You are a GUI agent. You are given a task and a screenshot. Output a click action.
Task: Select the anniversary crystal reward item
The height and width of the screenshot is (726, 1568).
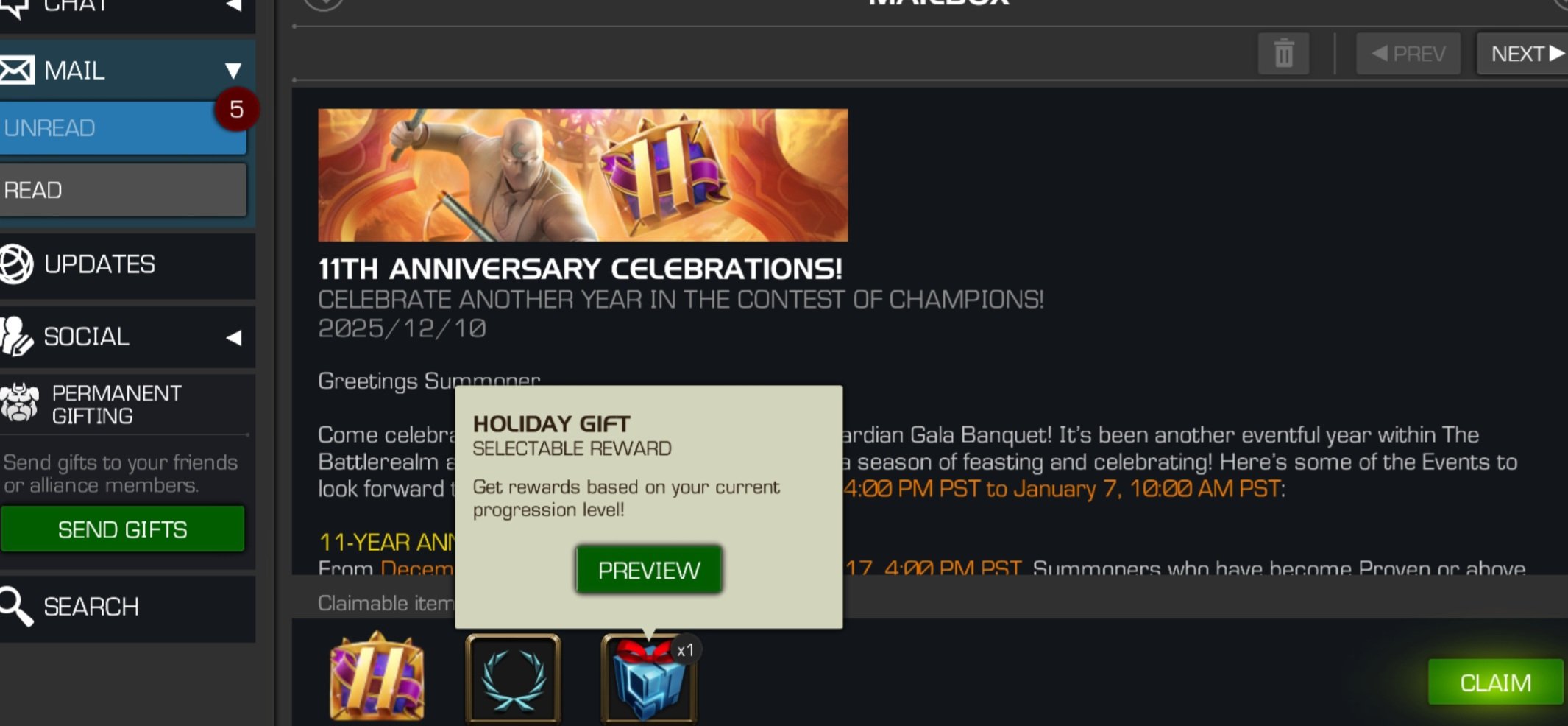[x=377, y=677]
